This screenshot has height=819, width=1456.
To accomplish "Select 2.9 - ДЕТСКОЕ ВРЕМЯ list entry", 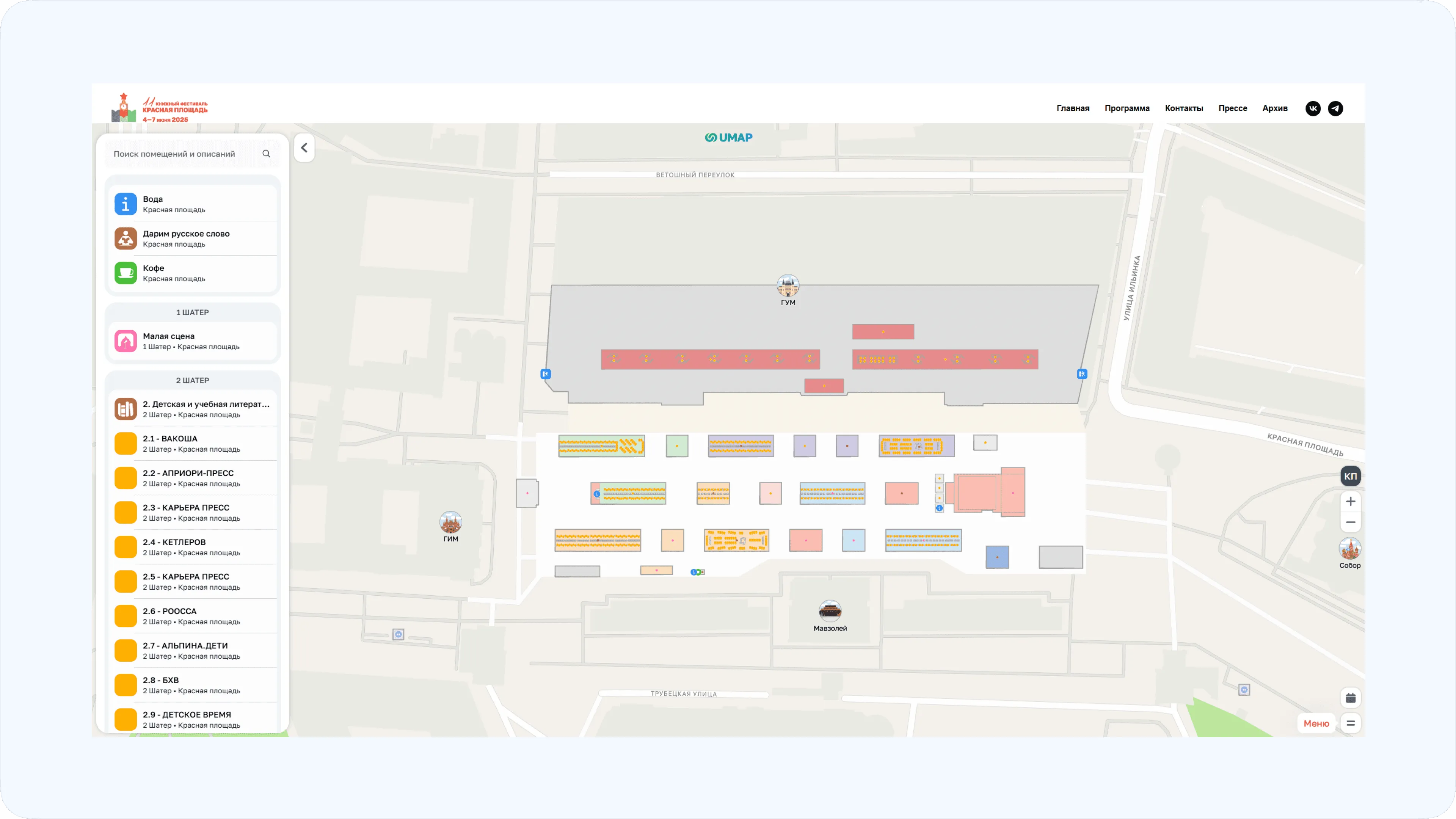I will coord(193,720).
